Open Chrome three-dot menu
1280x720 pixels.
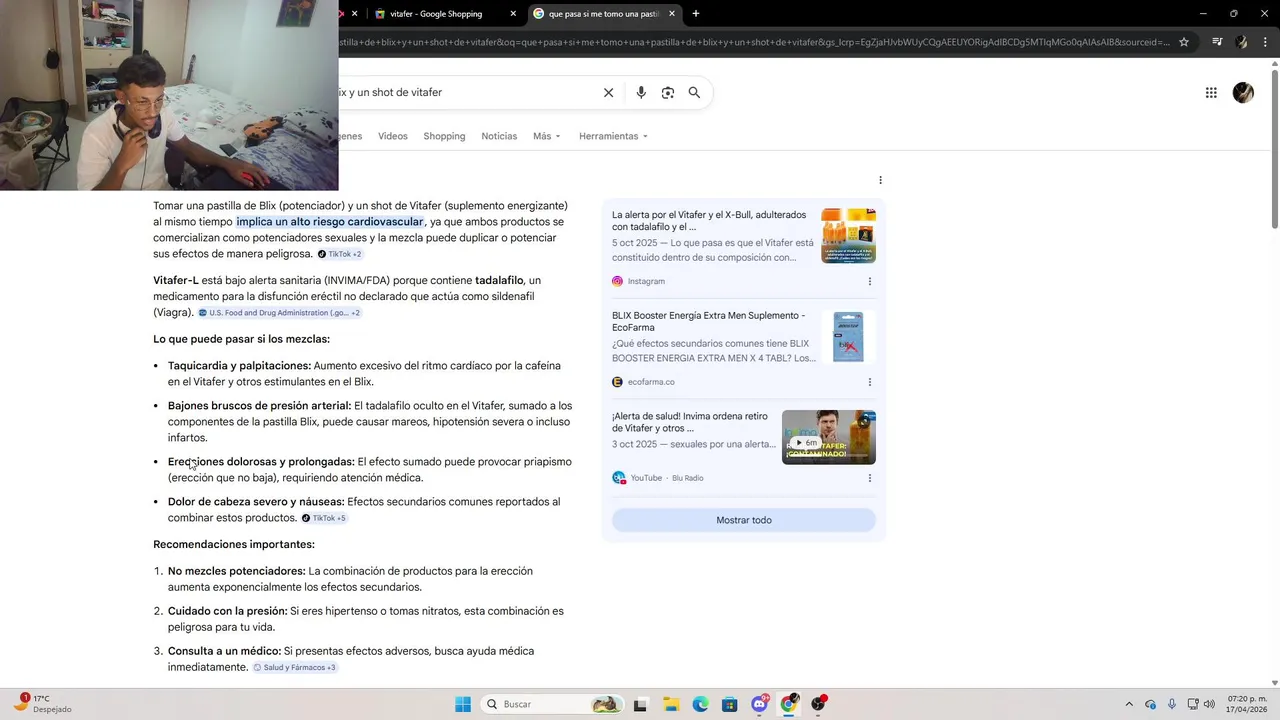(x=1265, y=42)
